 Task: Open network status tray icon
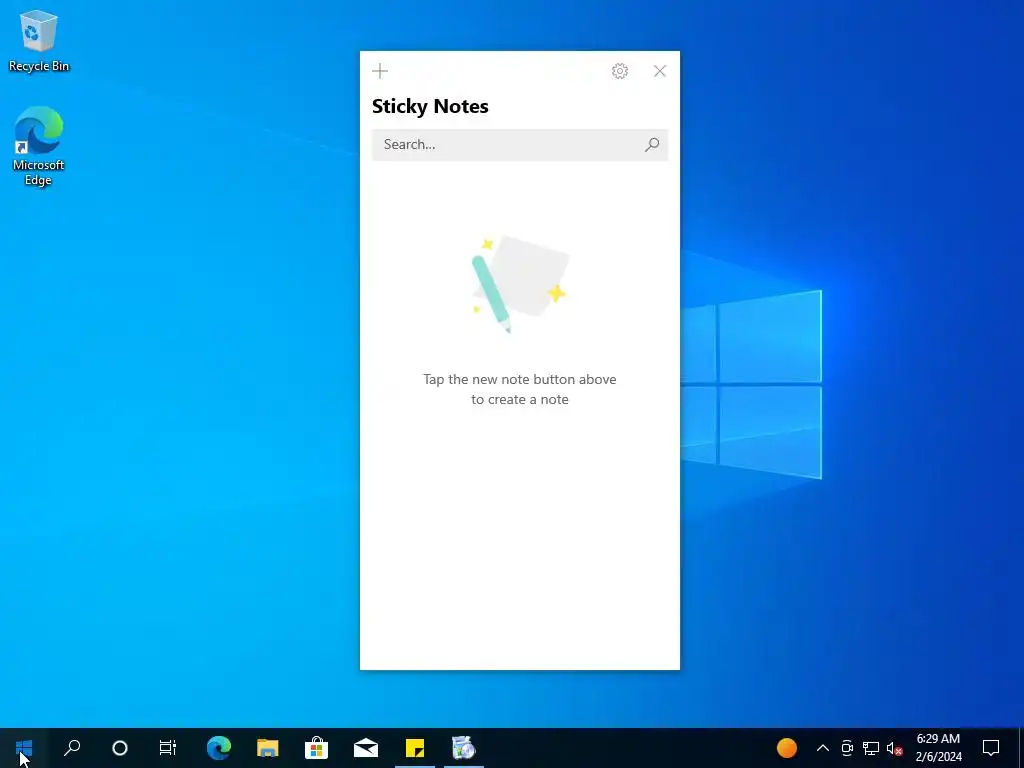pos(871,748)
